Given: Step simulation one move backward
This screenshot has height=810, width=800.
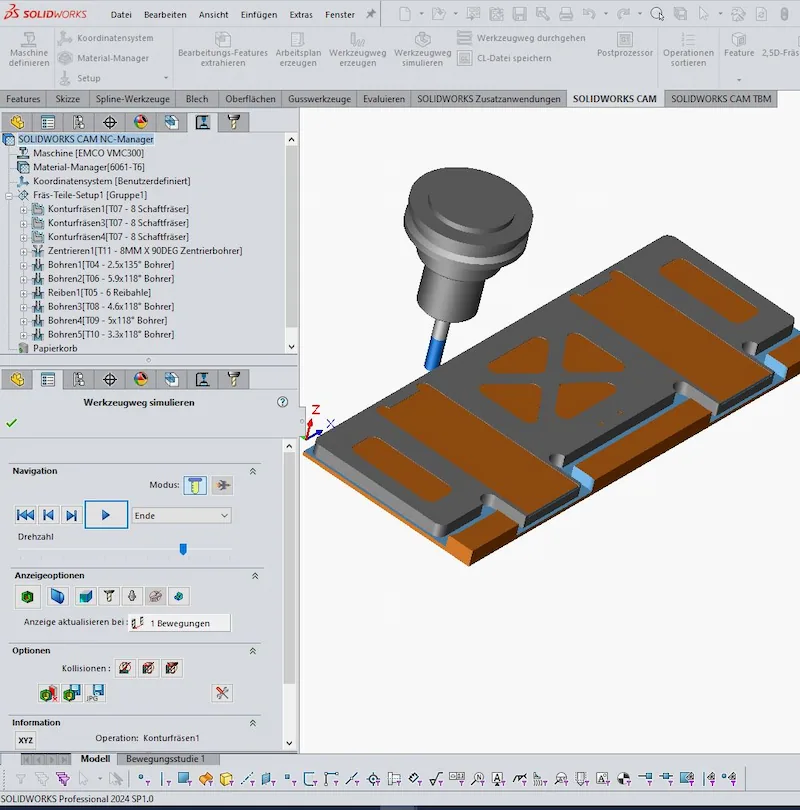Looking at the screenshot, I should pos(49,515).
